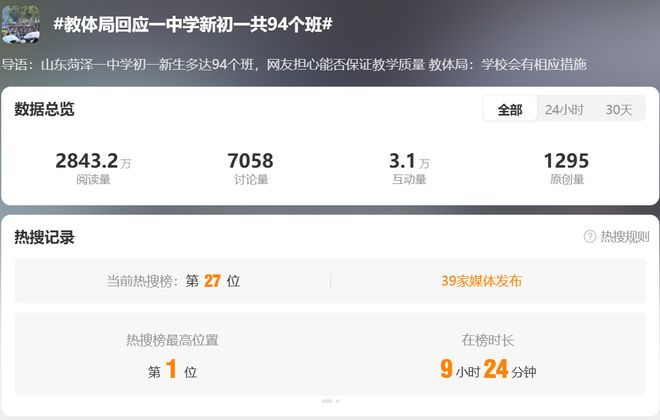Click the second carousel pagination dot

point(338,401)
